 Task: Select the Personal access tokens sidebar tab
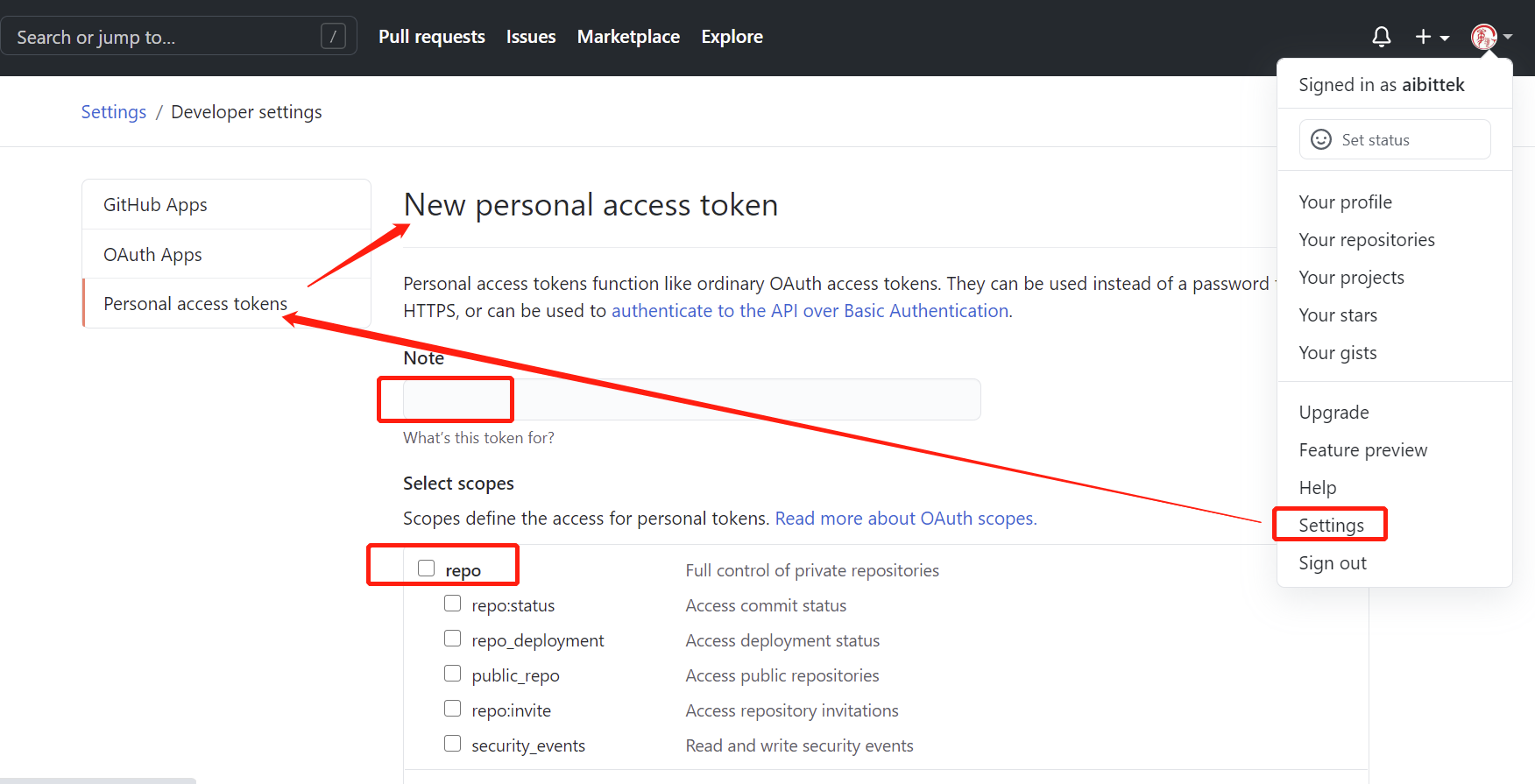click(195, 303)
